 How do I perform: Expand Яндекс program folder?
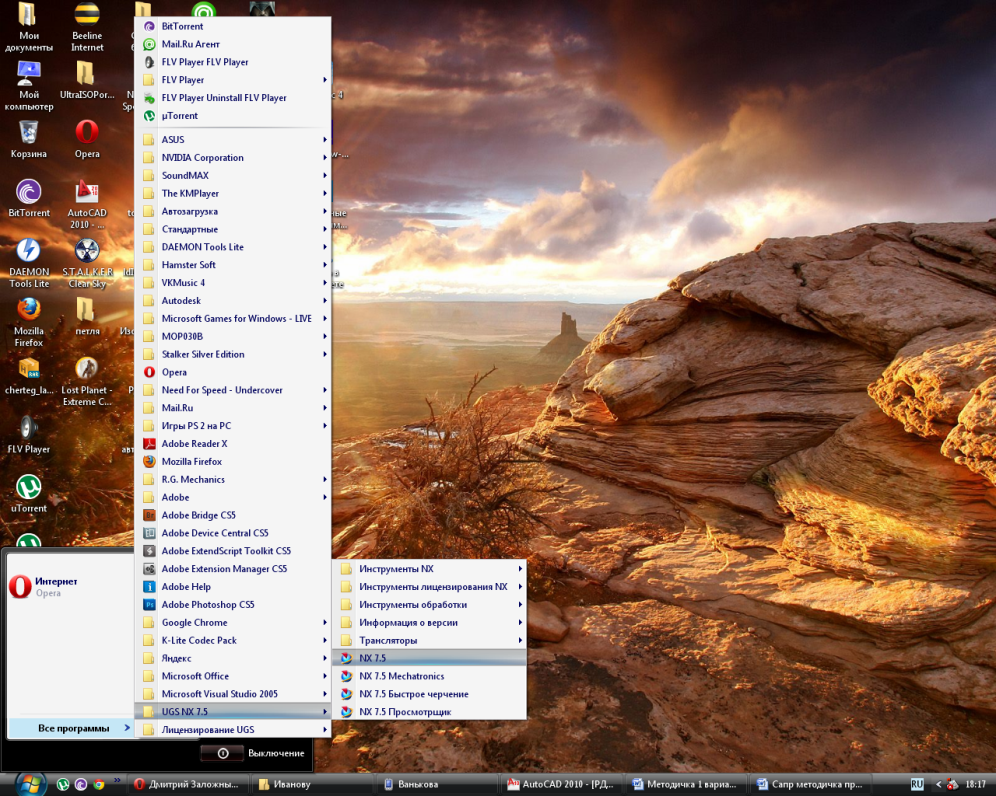click(x=233, y=658)
